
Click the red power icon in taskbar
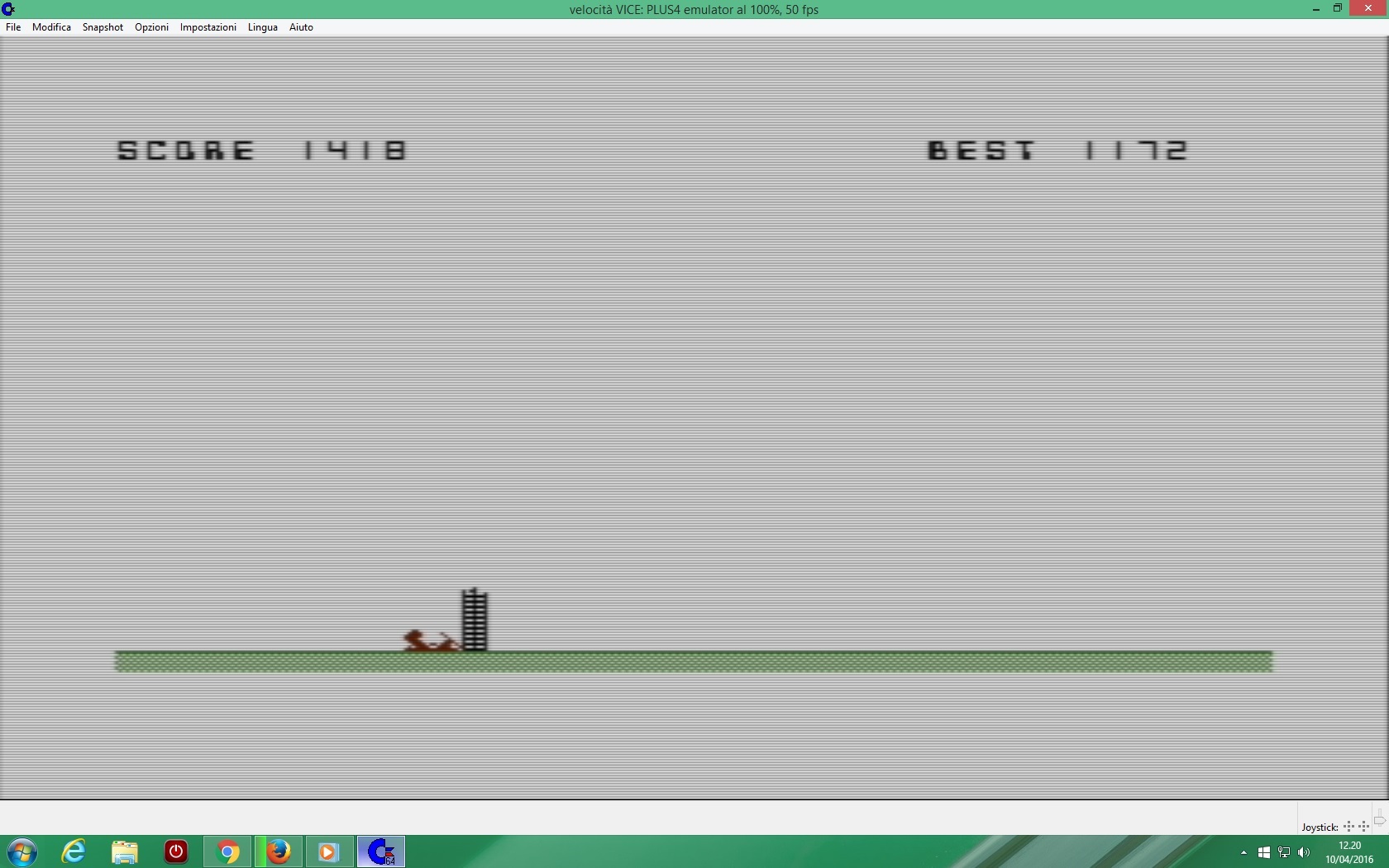pos(176,851)
